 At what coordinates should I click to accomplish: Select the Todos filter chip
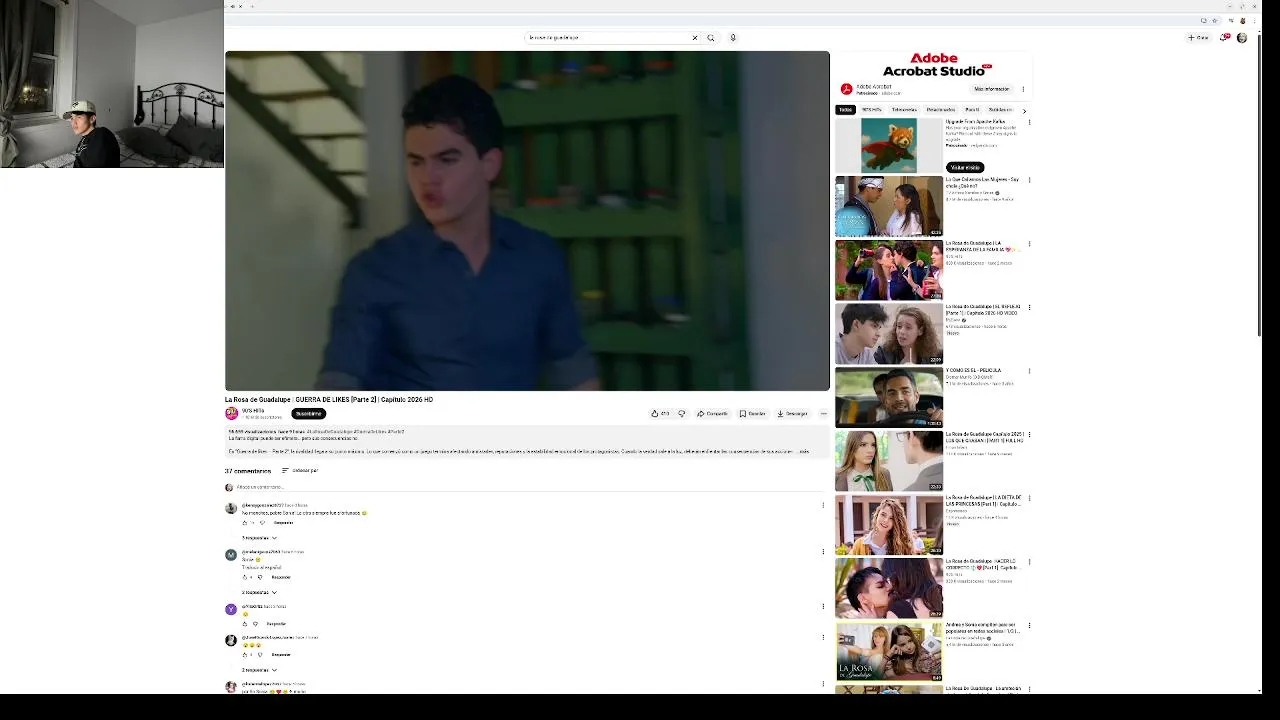tap(845, 110)
